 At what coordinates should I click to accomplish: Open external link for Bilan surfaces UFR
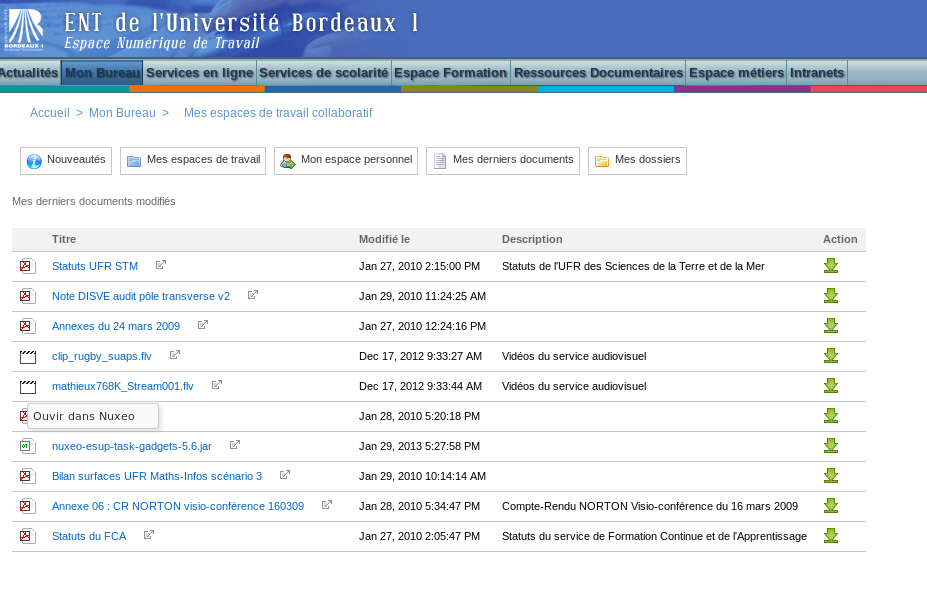(x=285, y=475)
